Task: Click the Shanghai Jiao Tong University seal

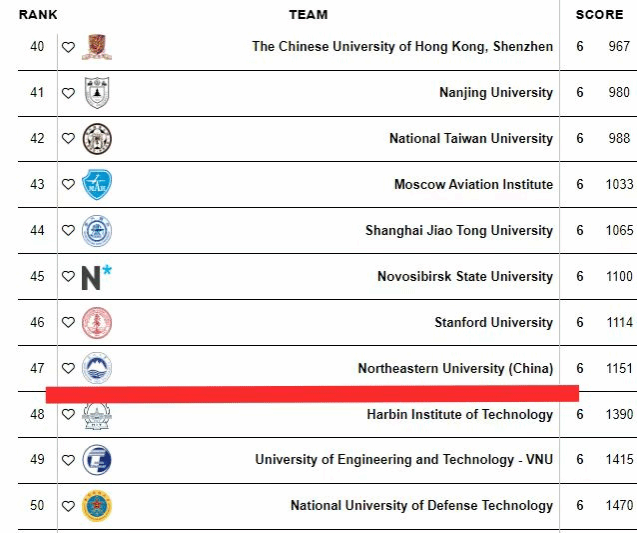Action: click(97, 231)
